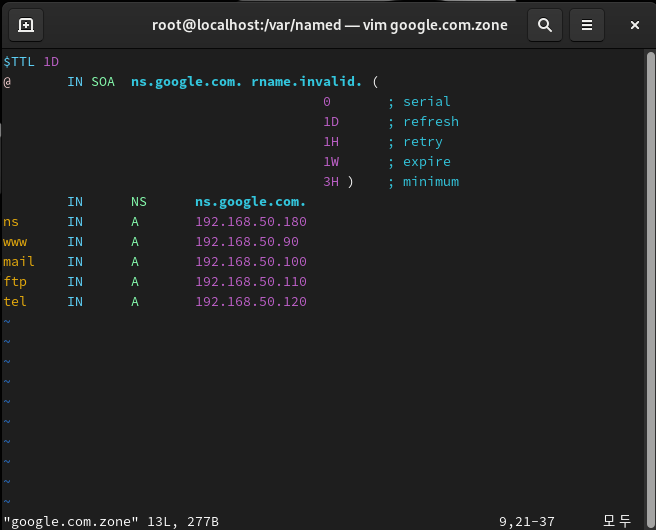
Task: Click IP address 192.168.50.90
Action: pos(247,242)
